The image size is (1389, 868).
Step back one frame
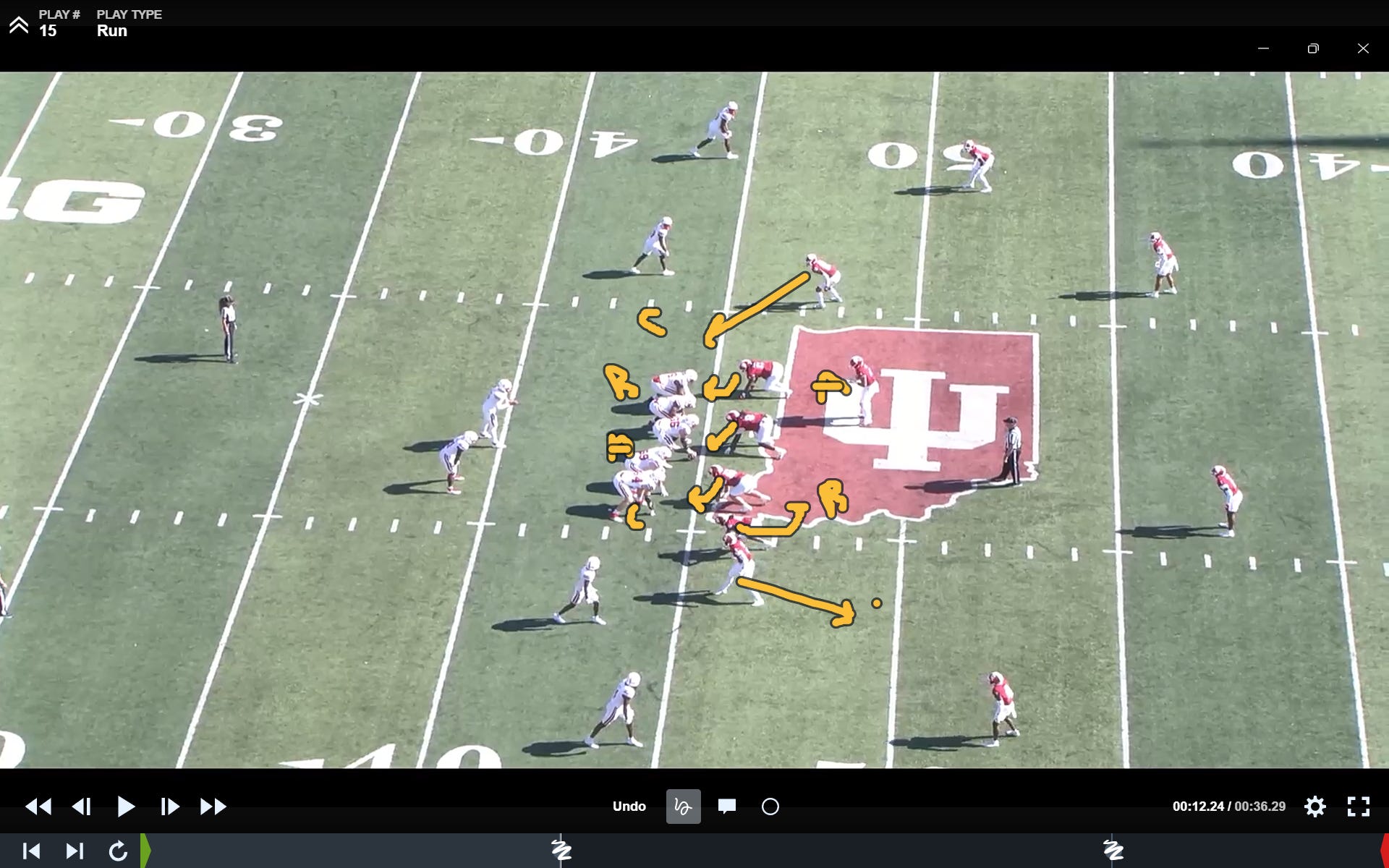coord(82,807)
